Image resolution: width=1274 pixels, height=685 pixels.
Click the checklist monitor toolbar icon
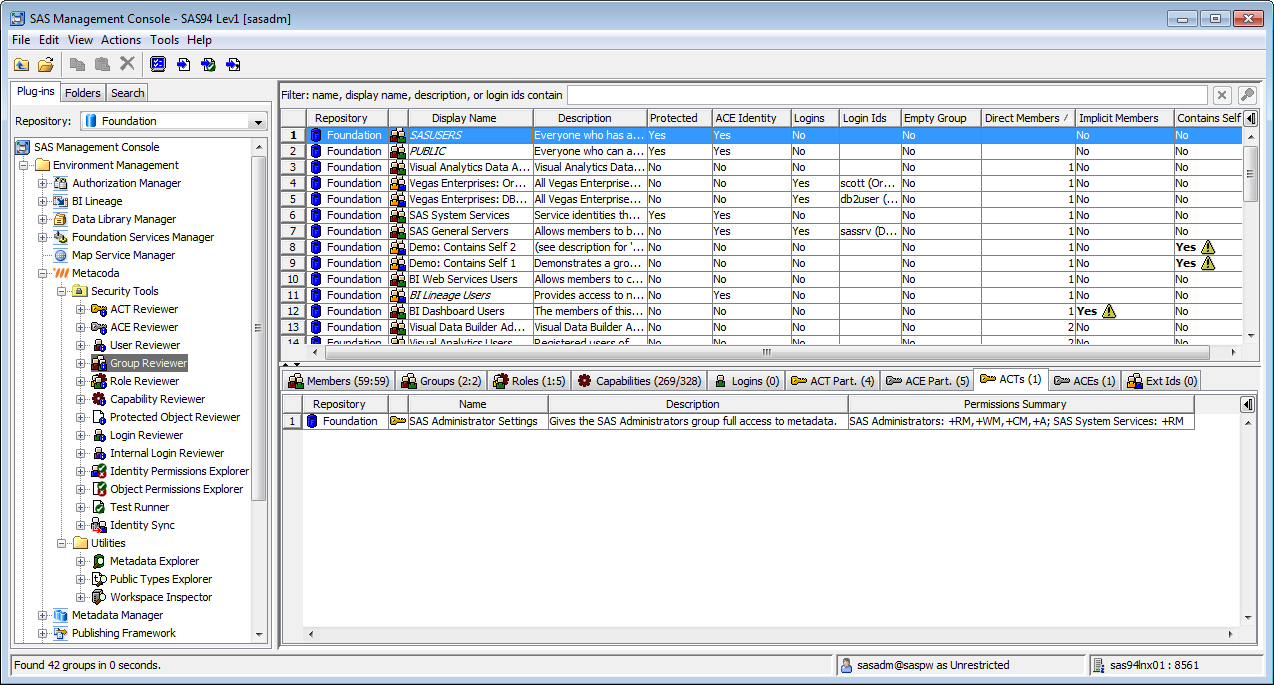[x=158, y=64]
